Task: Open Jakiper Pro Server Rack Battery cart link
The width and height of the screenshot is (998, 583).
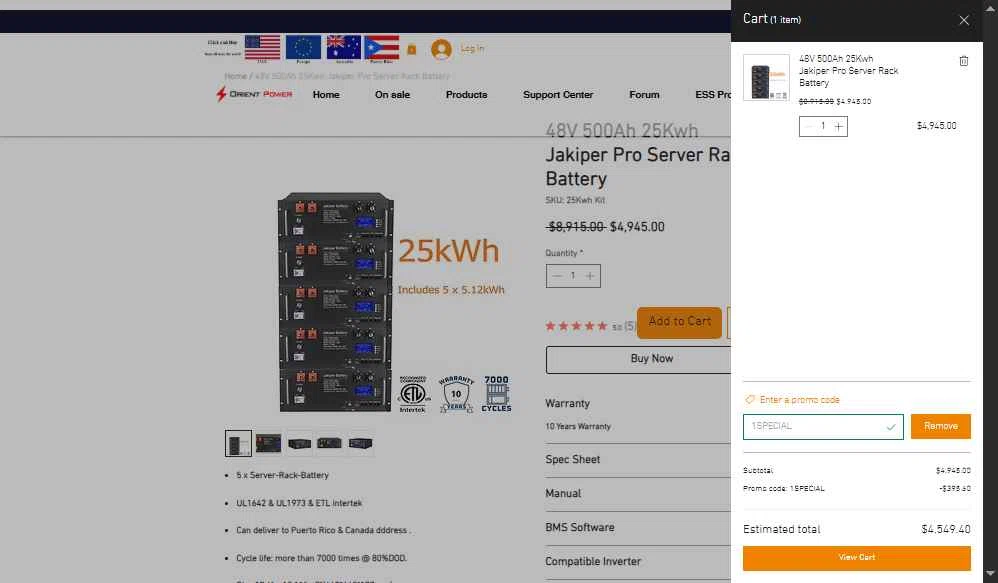Action: coord(848,71)
